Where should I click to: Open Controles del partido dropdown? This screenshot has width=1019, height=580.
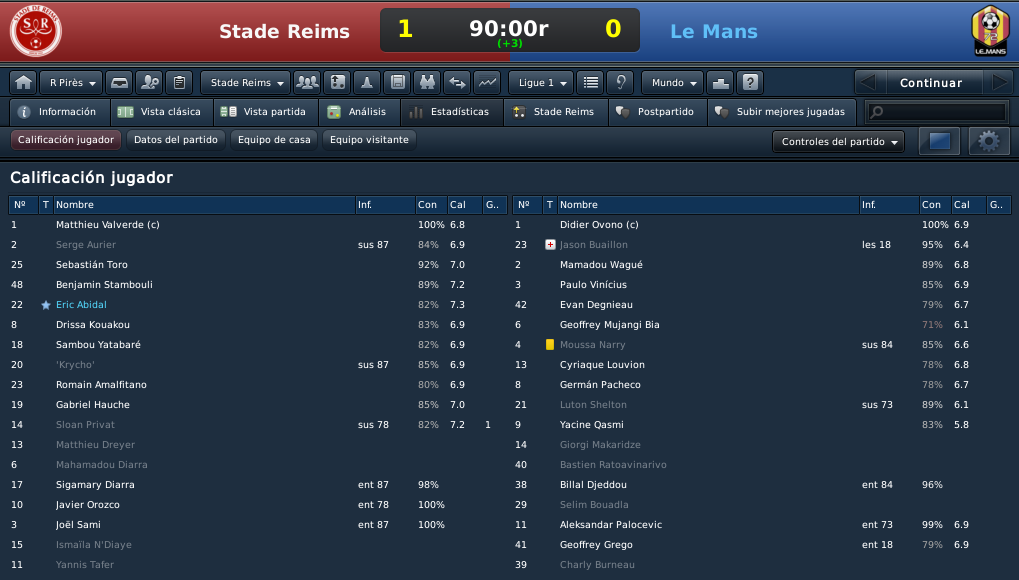coord(838,141)
